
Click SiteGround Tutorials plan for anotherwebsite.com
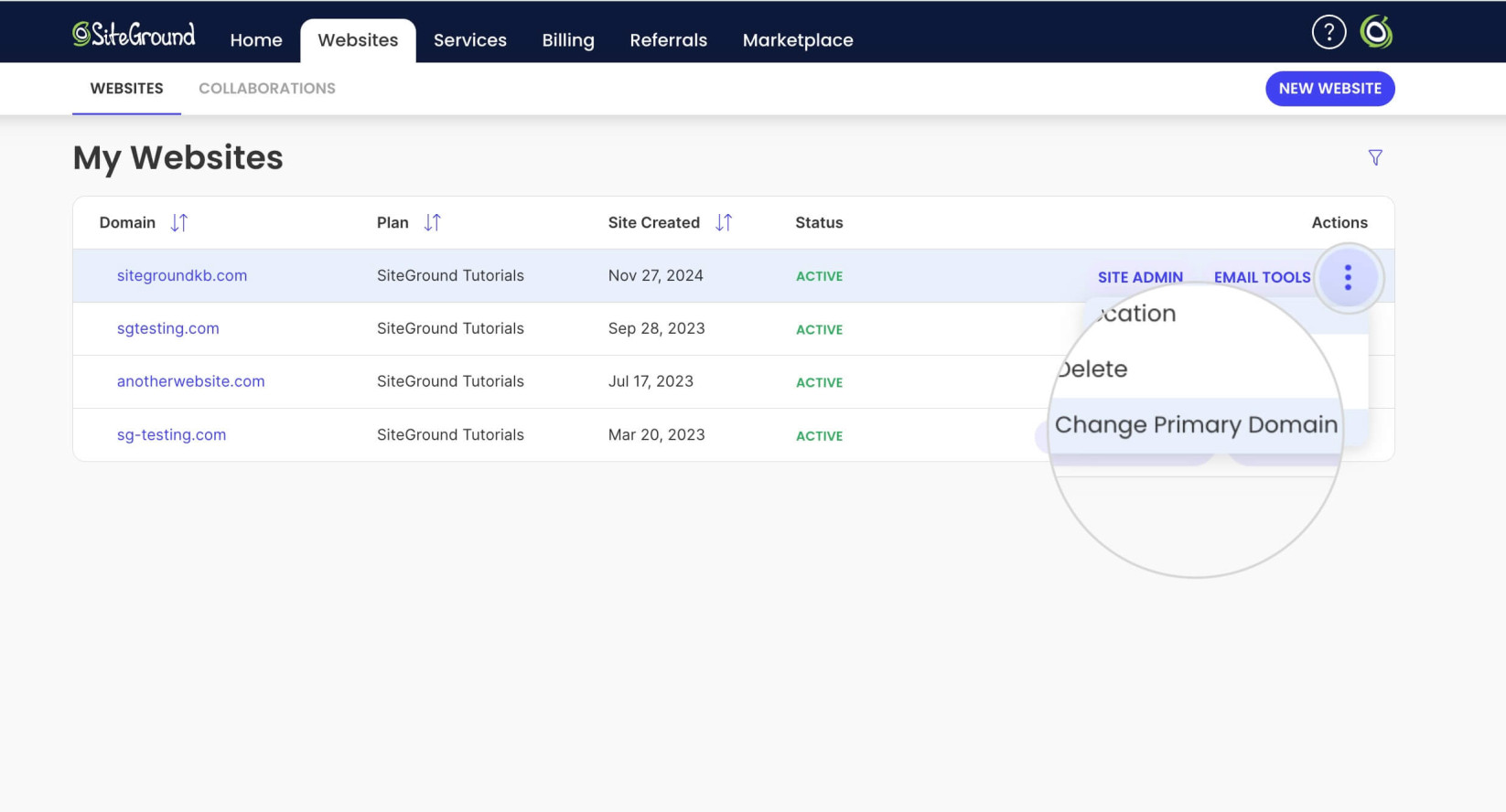tap(450, 381)
